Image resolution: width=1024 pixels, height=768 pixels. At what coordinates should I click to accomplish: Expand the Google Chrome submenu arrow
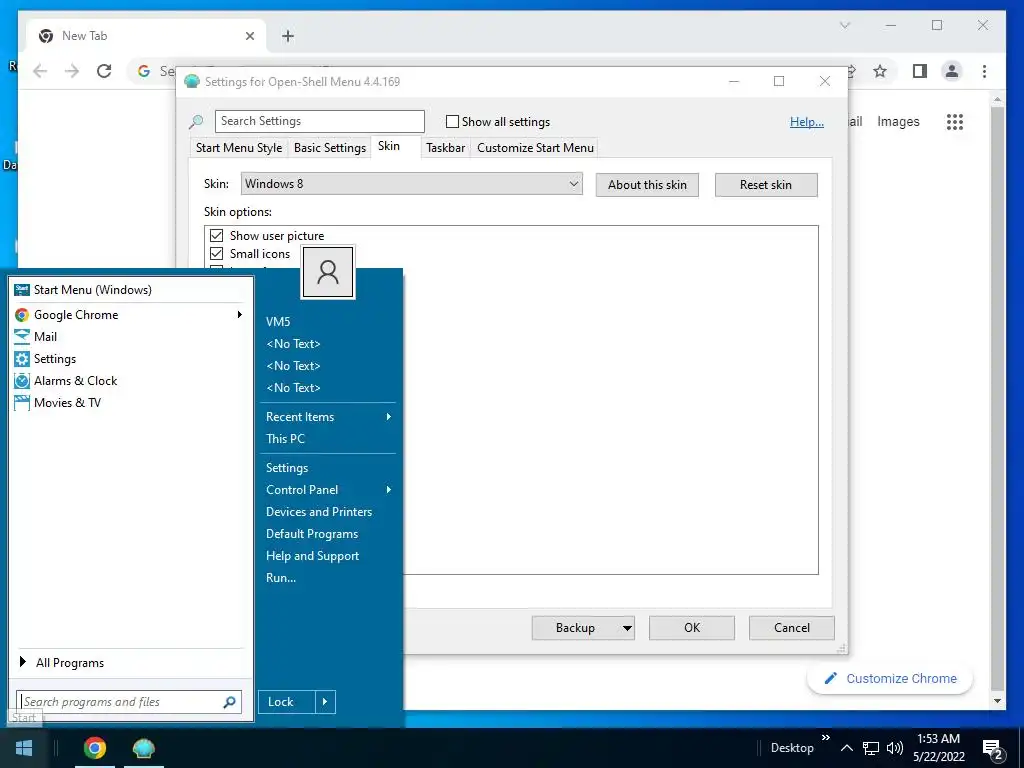[240, 315]
